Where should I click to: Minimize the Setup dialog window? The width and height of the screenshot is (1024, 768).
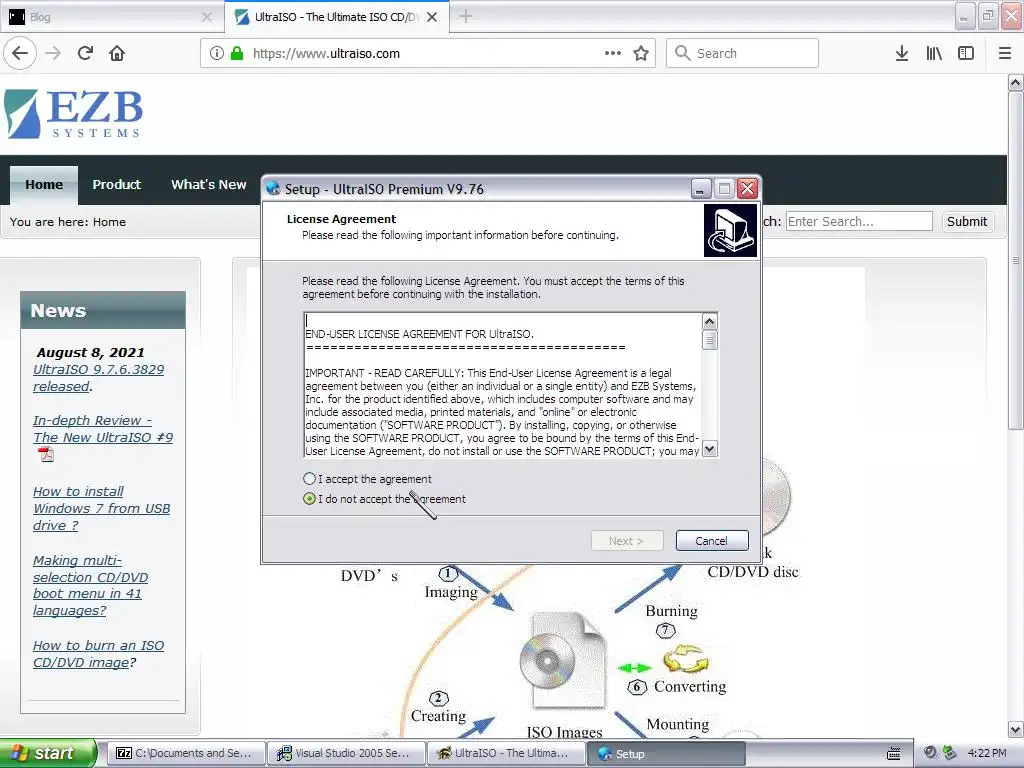coord(701,189)
